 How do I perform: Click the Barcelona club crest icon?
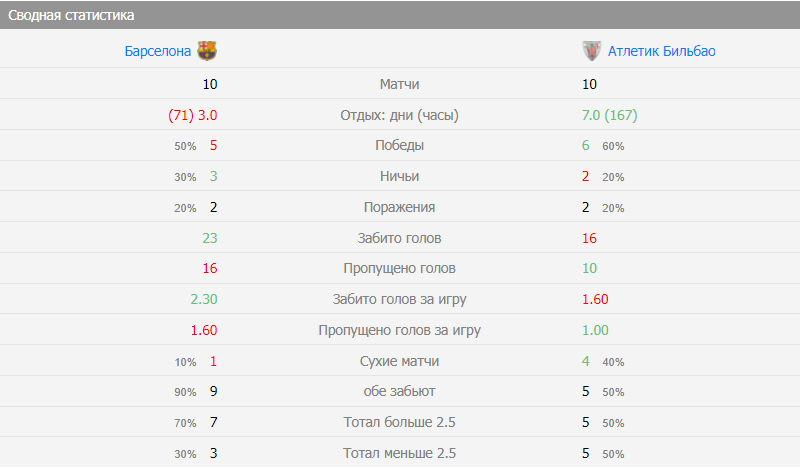coord(207,51)
